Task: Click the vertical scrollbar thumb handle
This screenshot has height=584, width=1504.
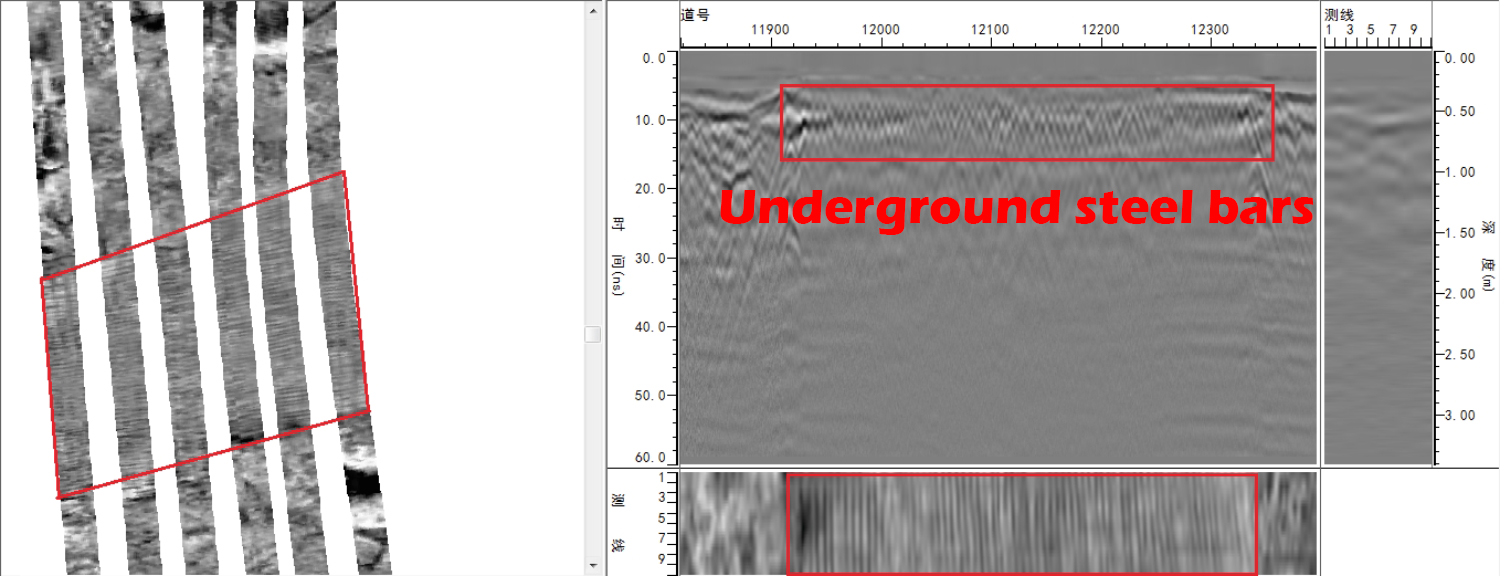Action: (593, 334)
